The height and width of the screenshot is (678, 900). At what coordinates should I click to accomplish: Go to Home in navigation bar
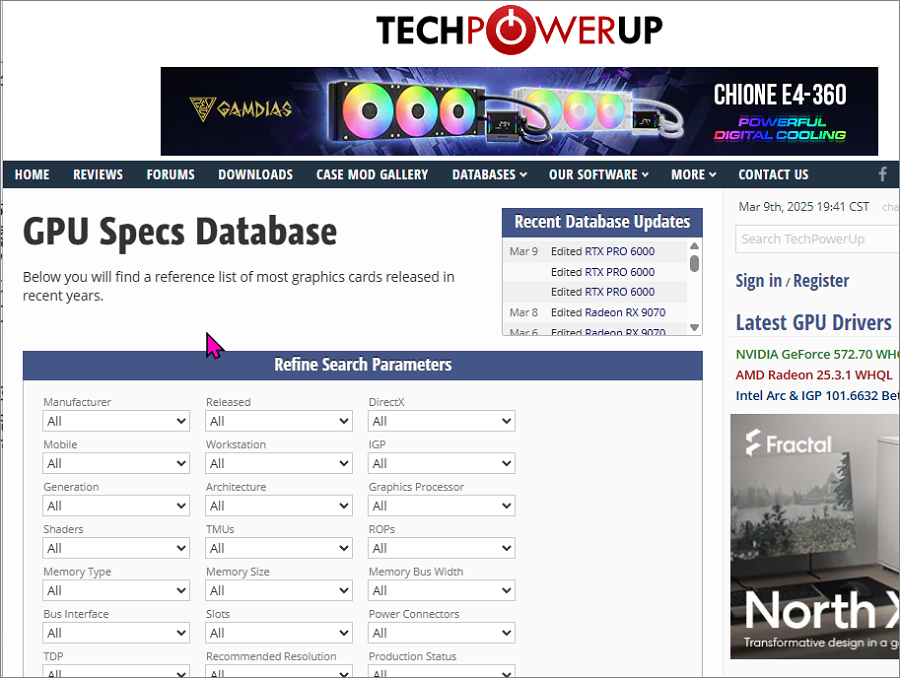(32, 175)
